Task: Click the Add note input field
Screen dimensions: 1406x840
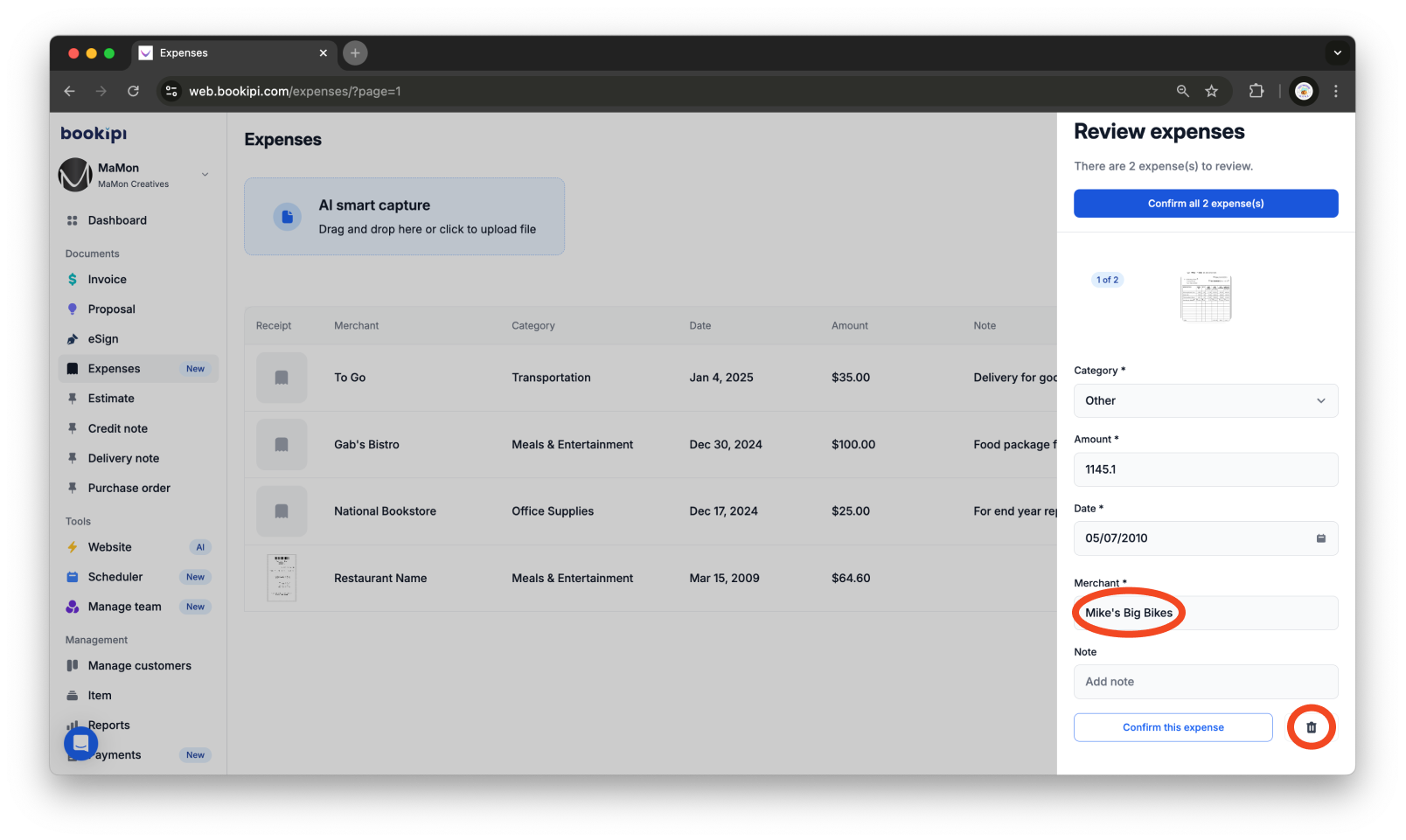Action: pyautogui.click(x=1205, y=682)
